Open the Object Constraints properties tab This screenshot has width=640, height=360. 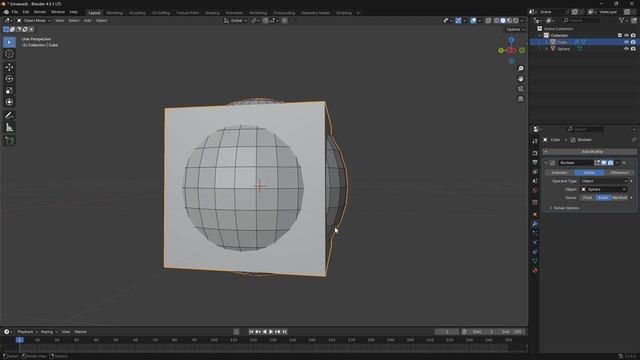(x=535, y=252)
